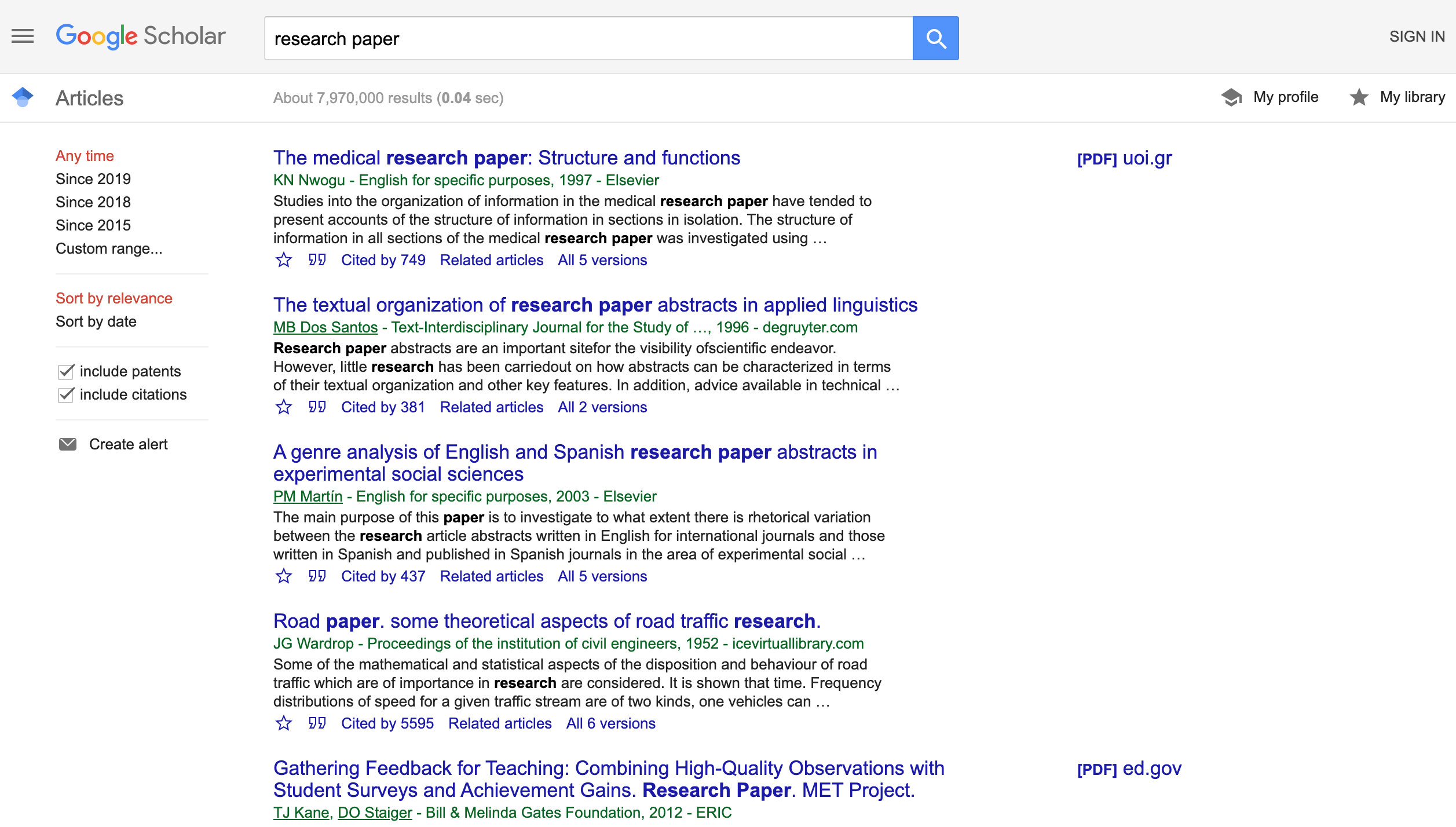Open Related articles for PM Martín result
The height and width of the screenshot is (827, 1456).
[x=492, y=576]
